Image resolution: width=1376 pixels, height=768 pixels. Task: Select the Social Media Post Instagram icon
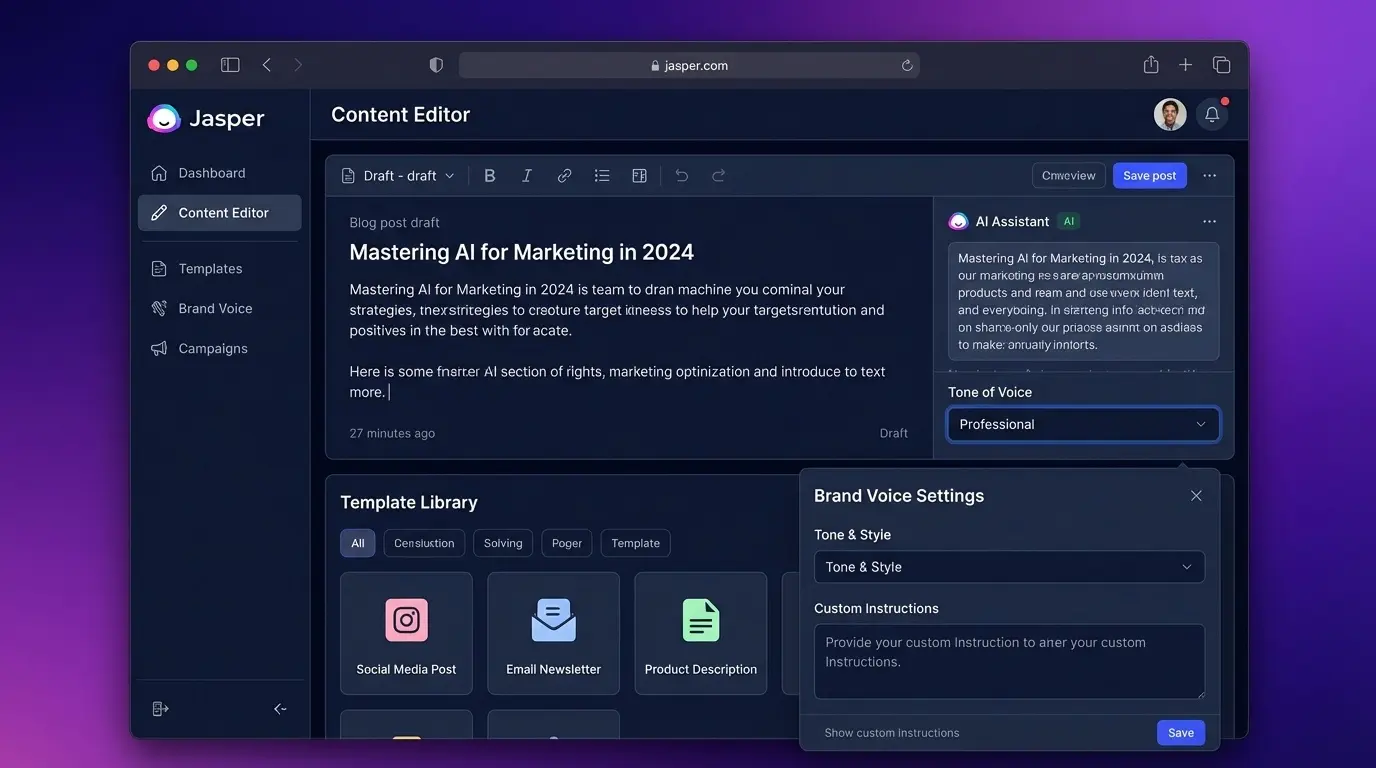pyautogui.click(x=406, y=619)
